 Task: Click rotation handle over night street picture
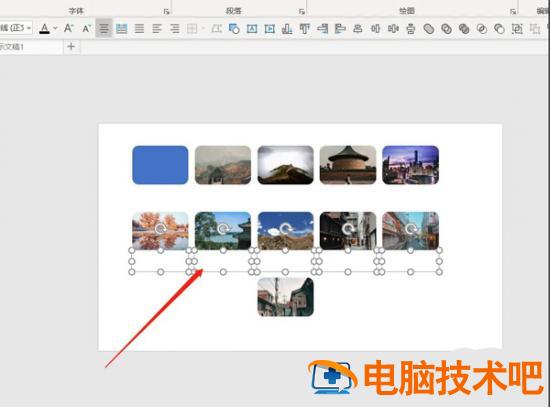pos(348,229)
